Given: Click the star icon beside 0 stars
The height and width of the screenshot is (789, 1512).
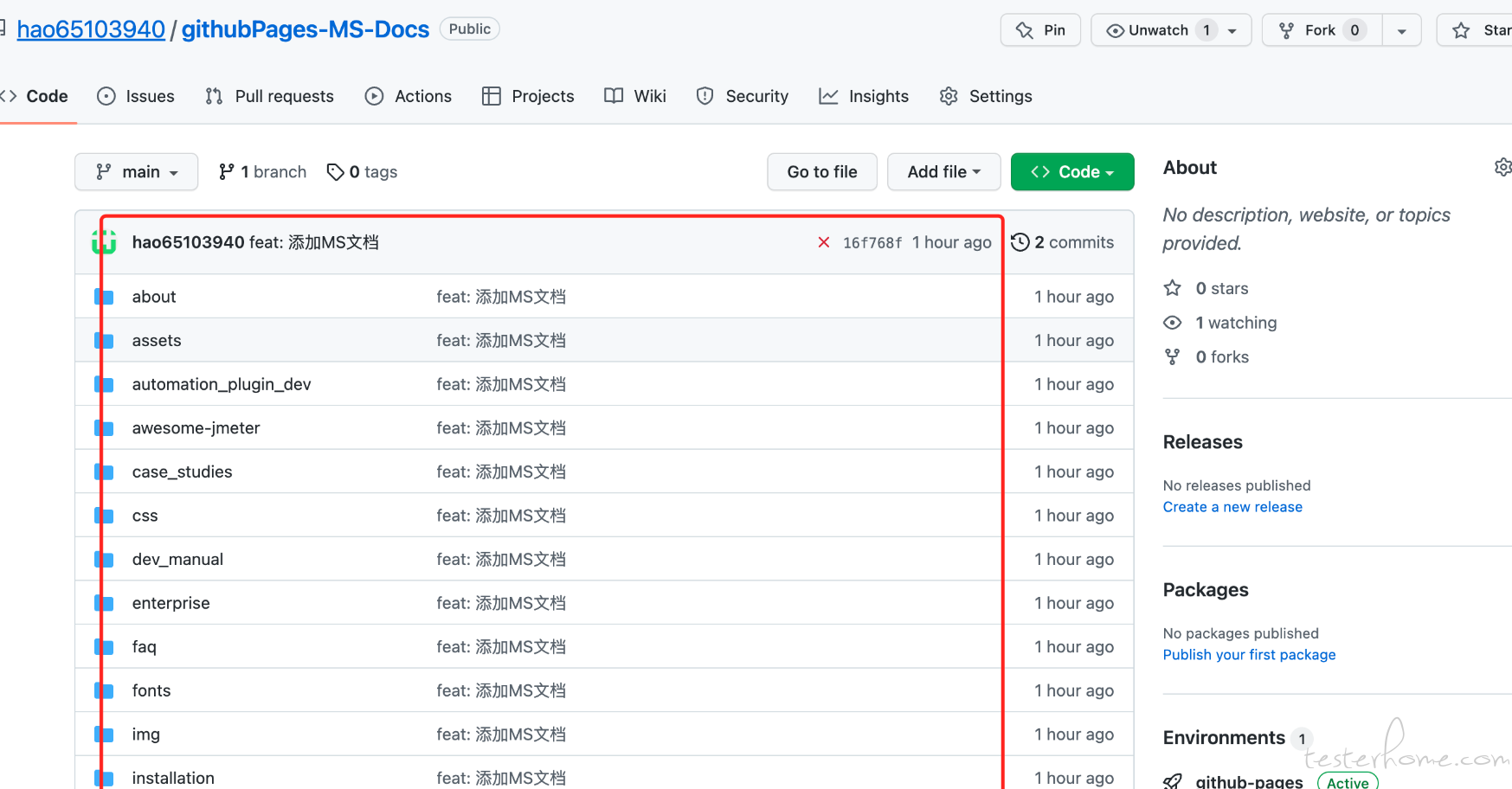Looking at the screenshot, I should (1173, 288).
